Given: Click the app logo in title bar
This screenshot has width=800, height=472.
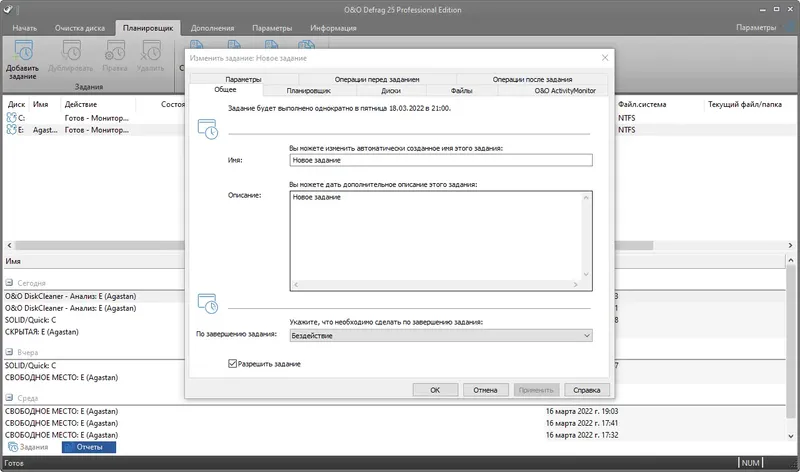Looking at the screenshot, I should tap(8, 9).
